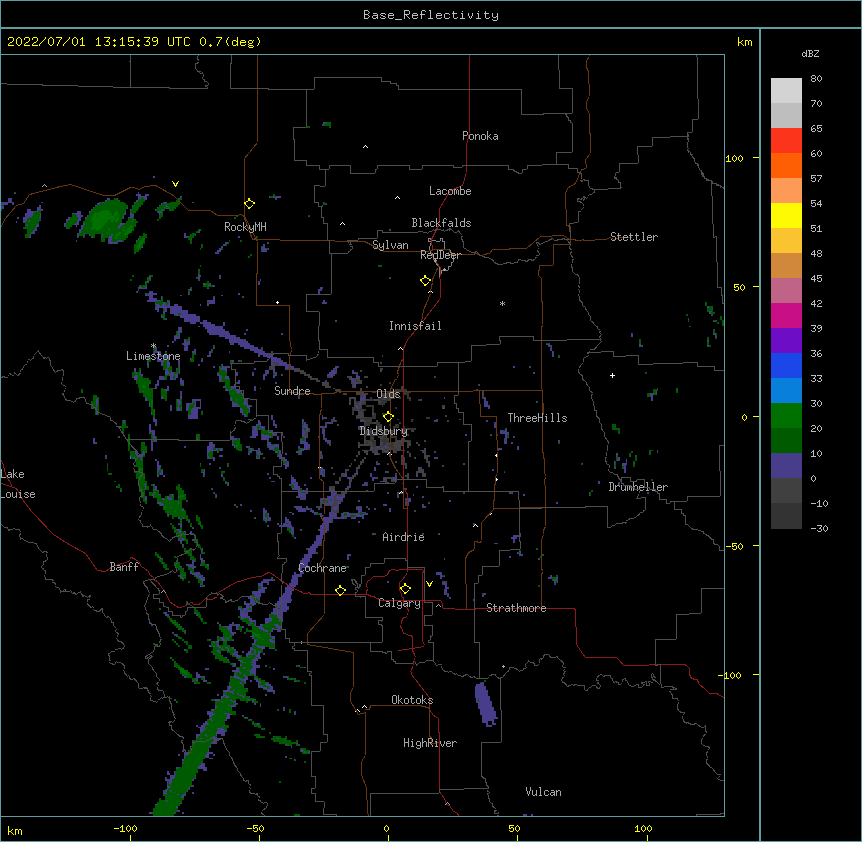Click the yellow V marker northwest of RockyMH
Image resolution: width=862 pixels, height=842 pixels.
pos(175,184)
